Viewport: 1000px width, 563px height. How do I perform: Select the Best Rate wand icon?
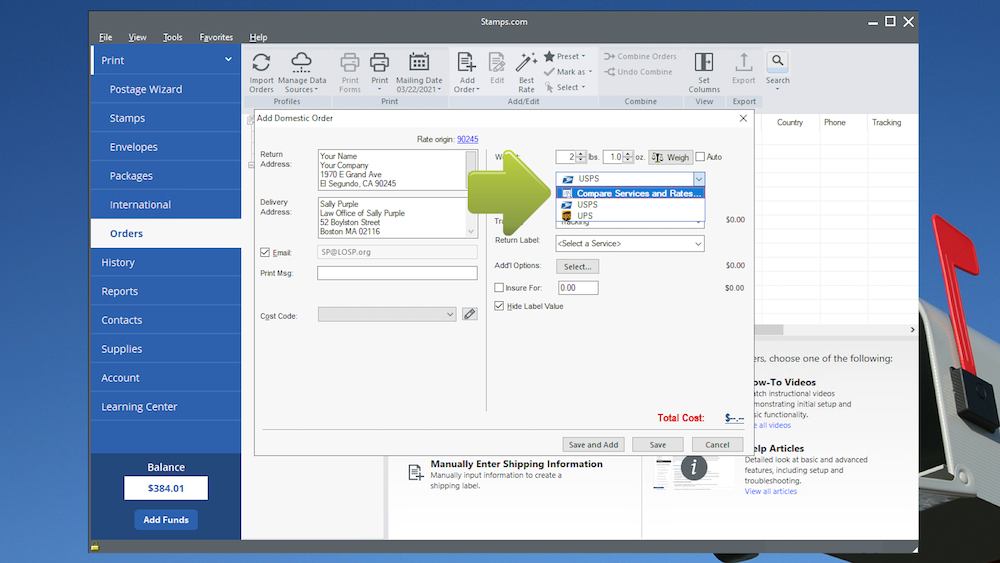coord(526,63)
